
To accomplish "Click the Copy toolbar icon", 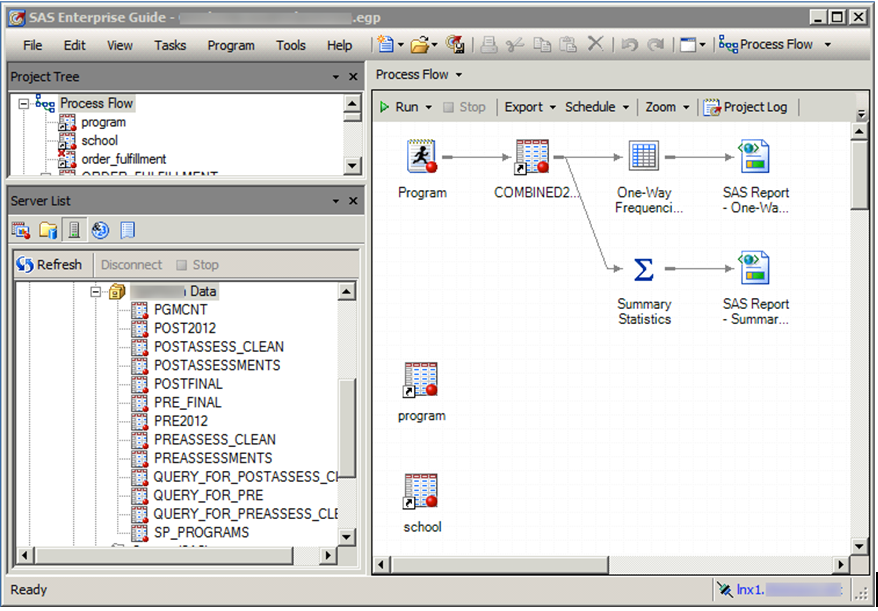I will (x=542, y=45).
